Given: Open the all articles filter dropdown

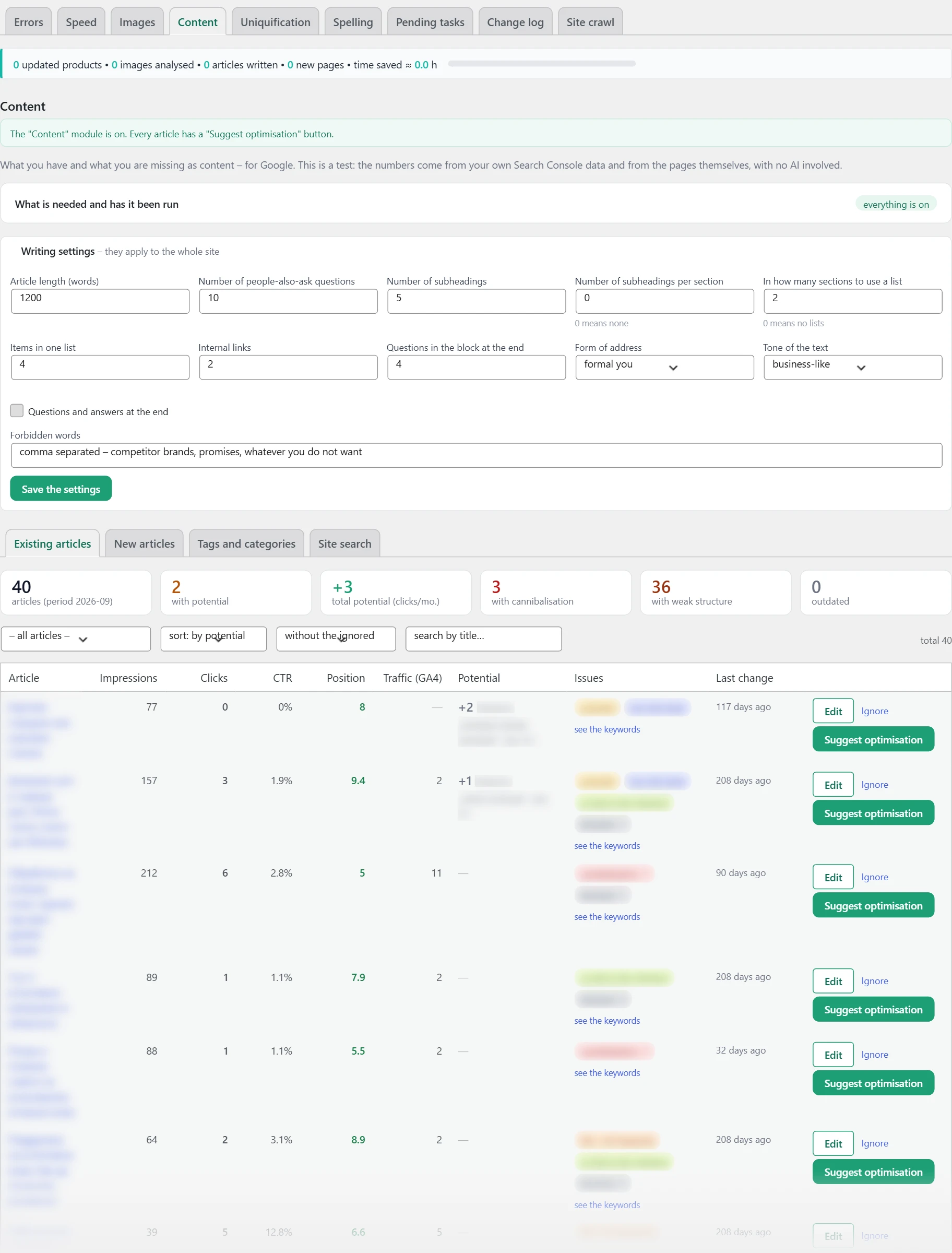Looking at the screenshot, I should (x=76, y=639).
